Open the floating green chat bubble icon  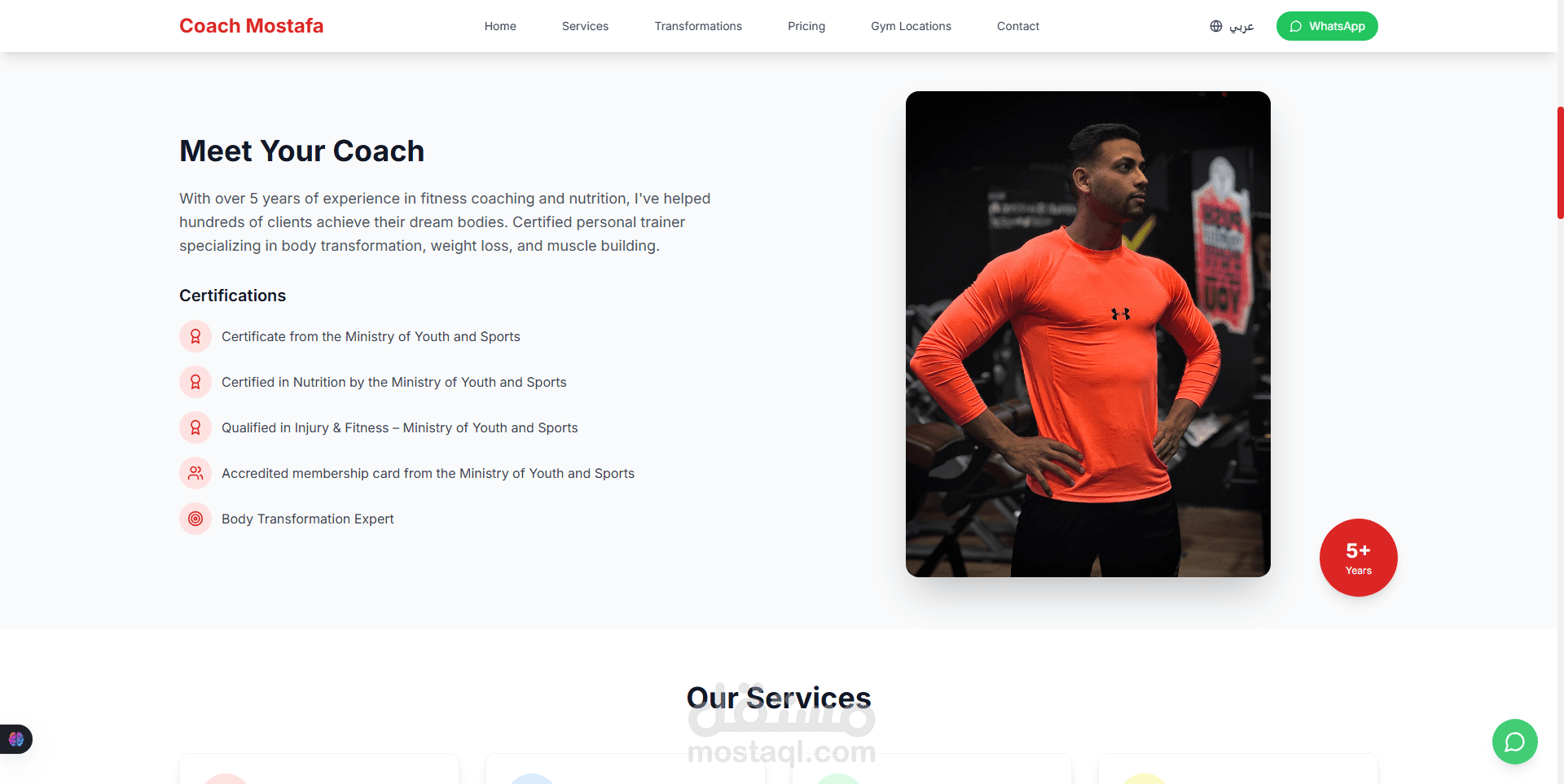(1514, 742)
